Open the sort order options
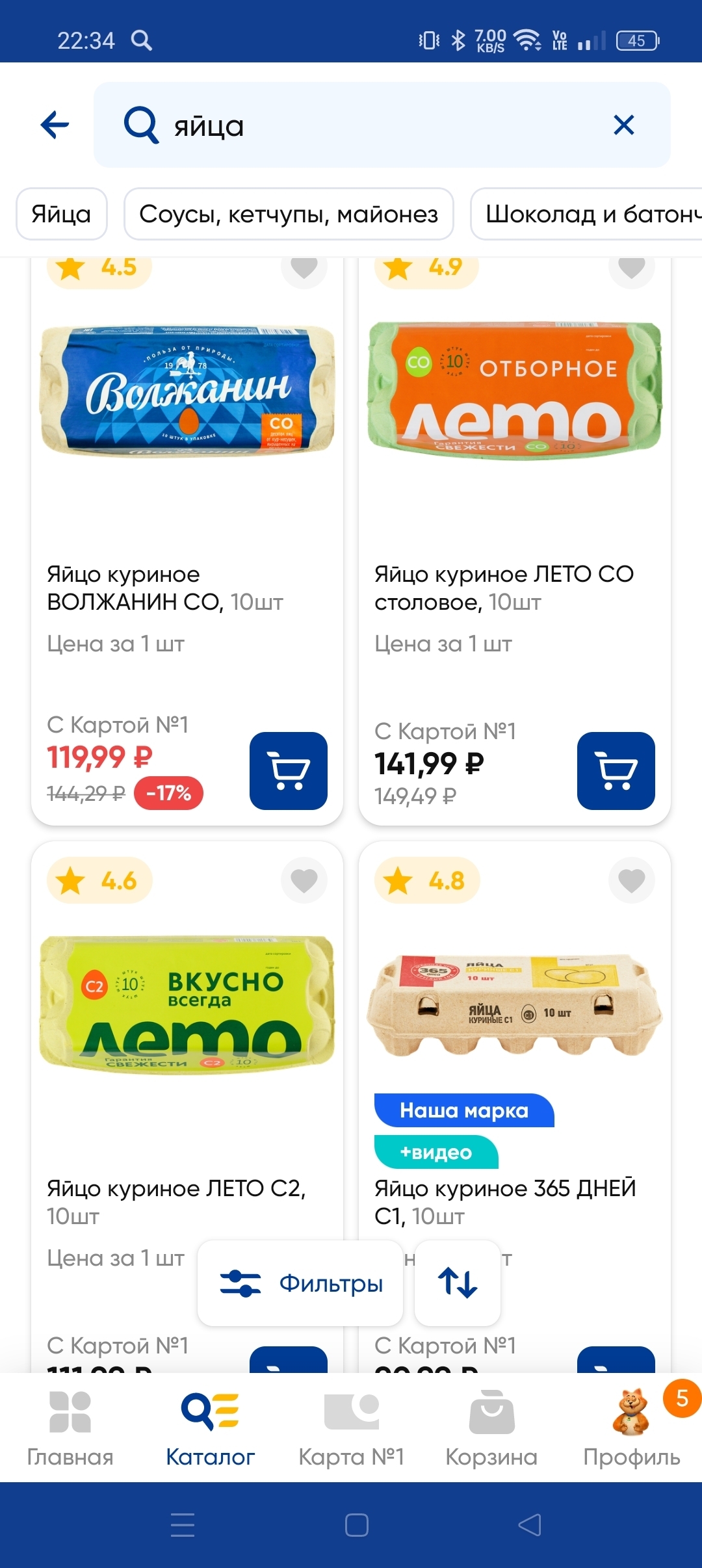The height and width of the screenshot is (1568, 702). tap(458, 1283)
